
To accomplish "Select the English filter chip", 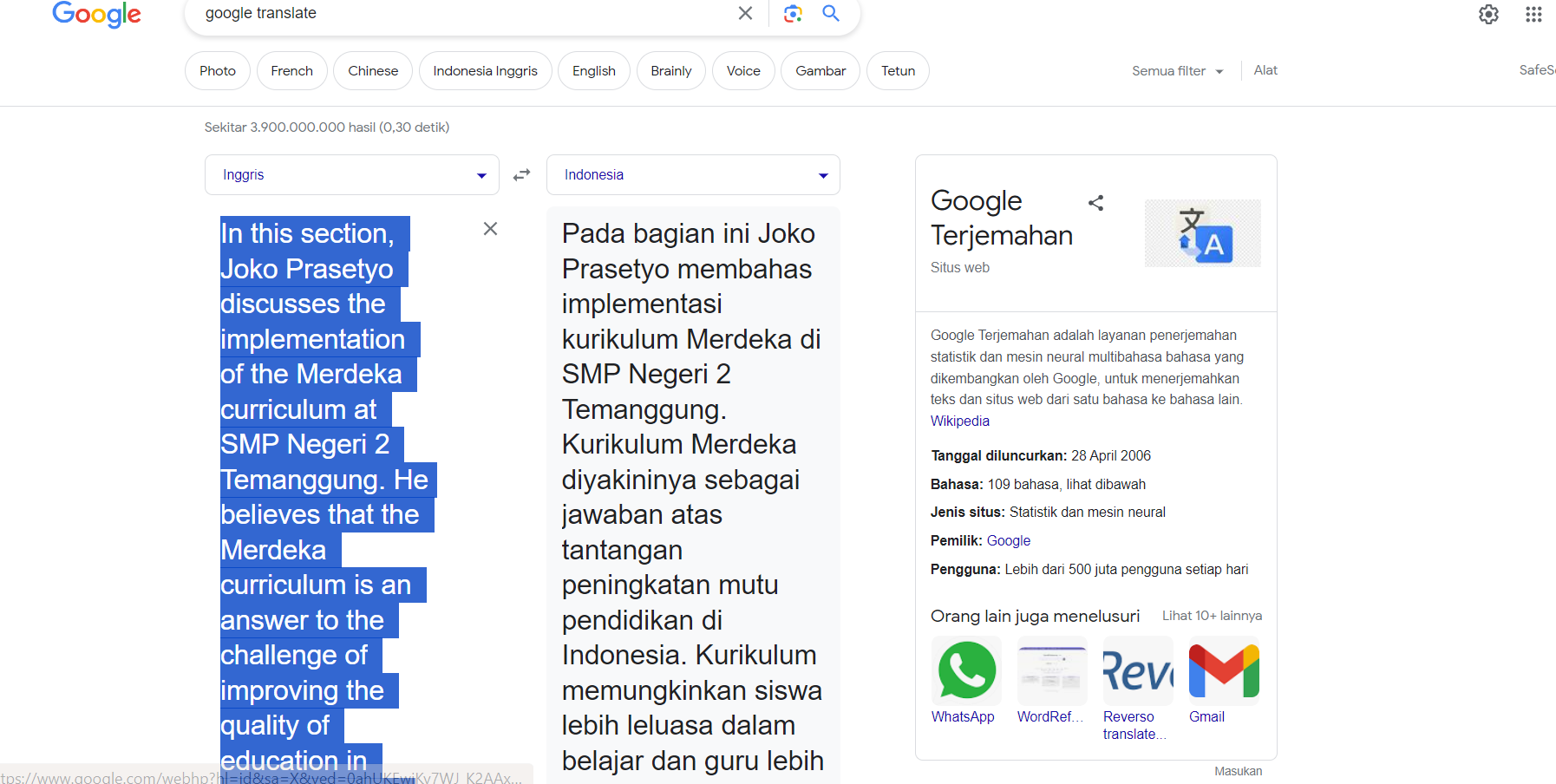I will [594, 71].
